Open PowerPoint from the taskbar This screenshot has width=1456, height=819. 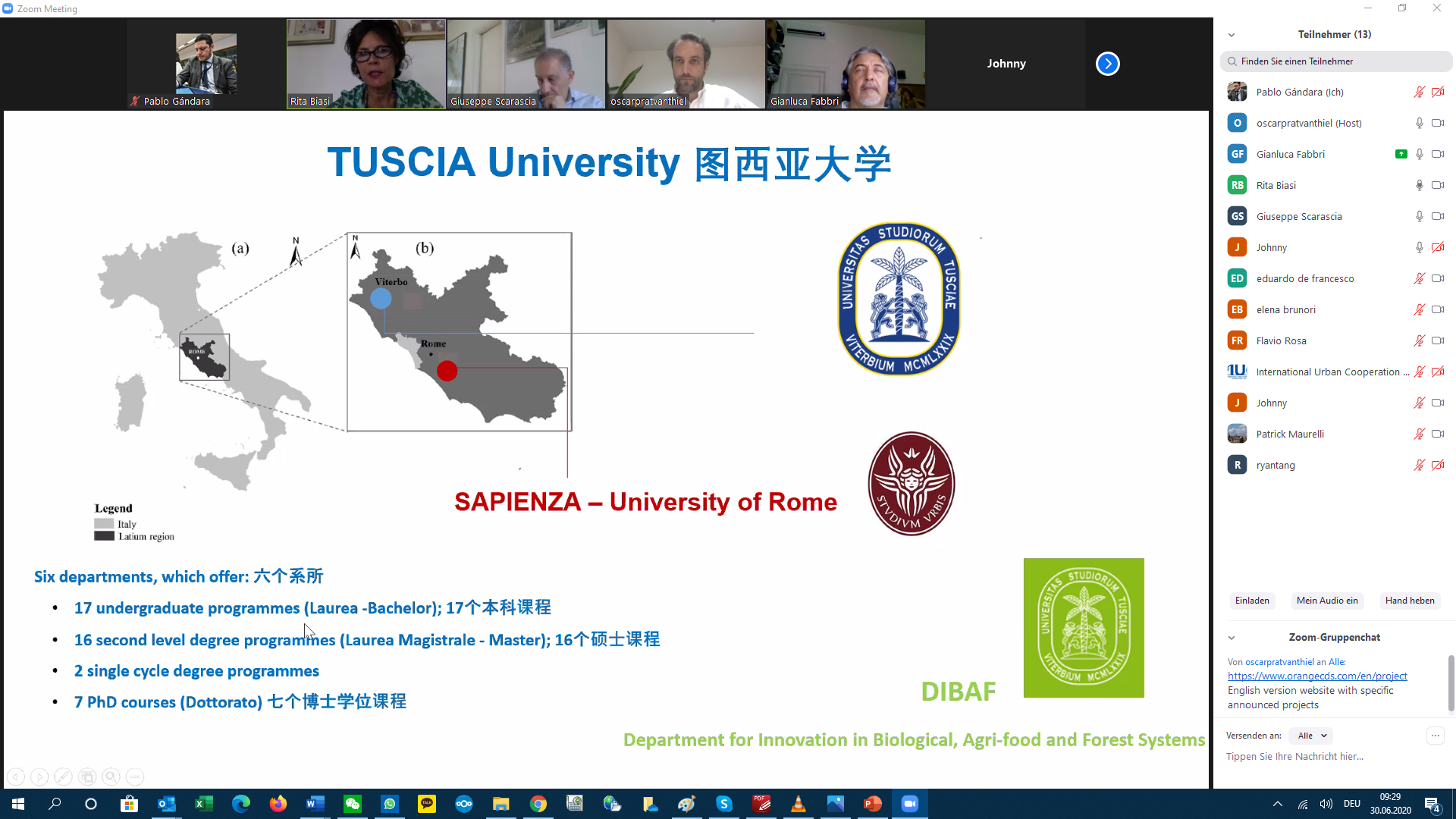872,804
